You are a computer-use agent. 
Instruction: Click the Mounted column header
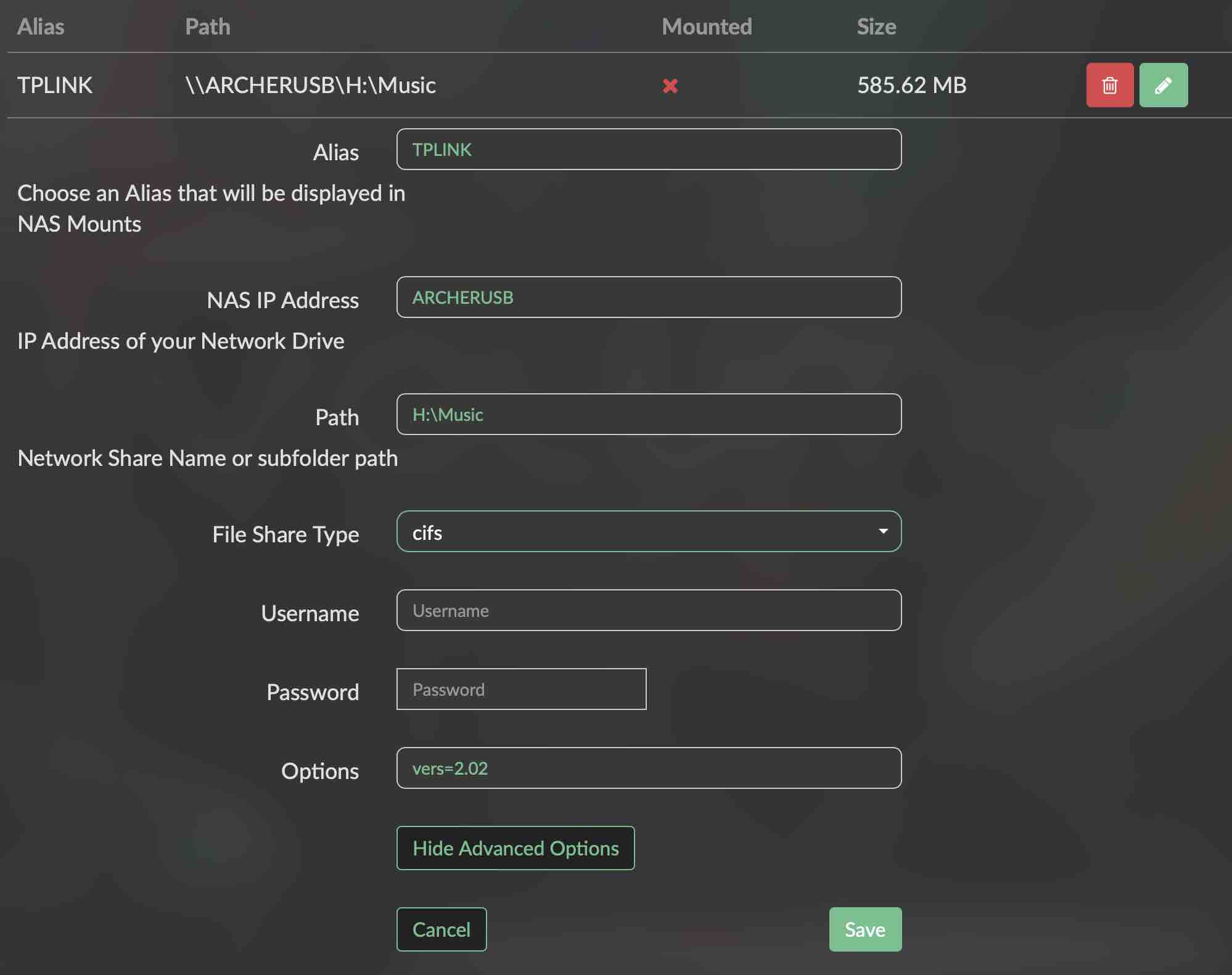pos(707,27)
